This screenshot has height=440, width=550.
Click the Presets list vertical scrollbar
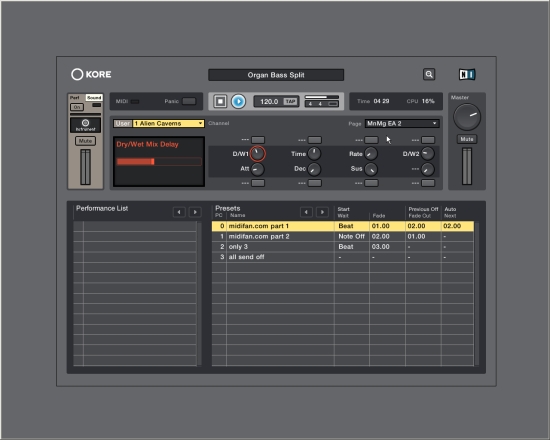[477, 294]
